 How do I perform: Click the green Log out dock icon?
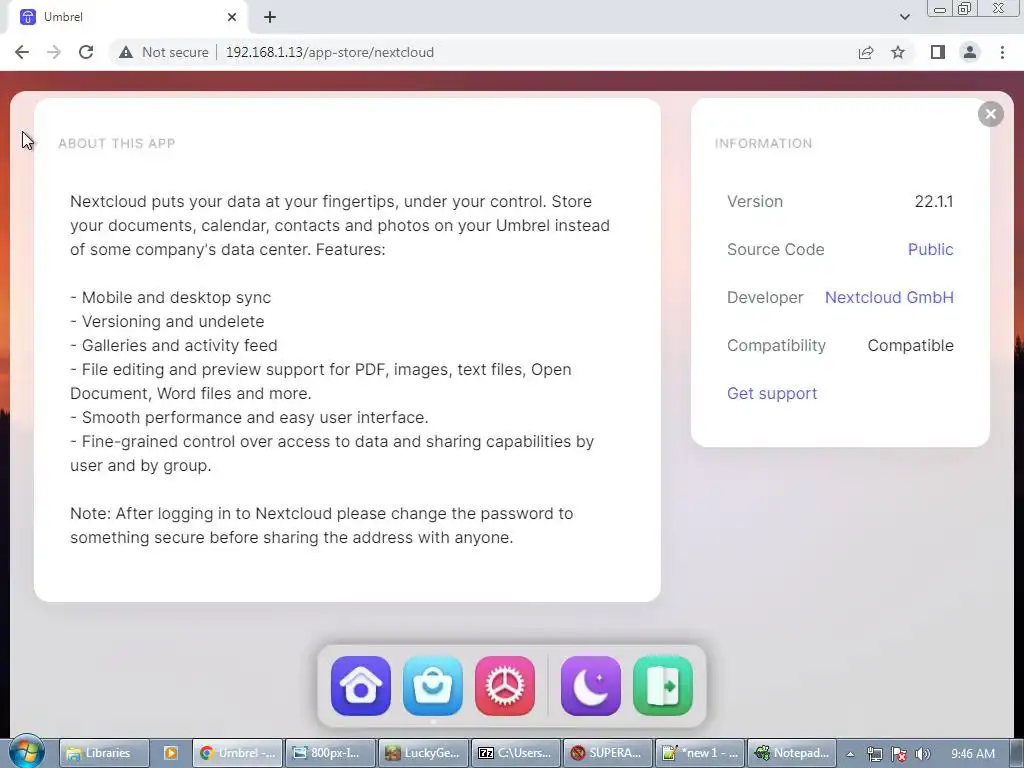click(663, 686)
